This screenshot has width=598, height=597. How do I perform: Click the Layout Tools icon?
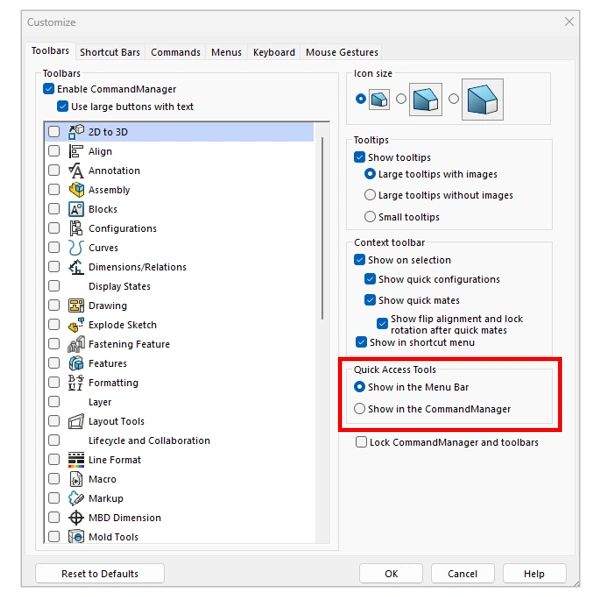pos(76,421)
